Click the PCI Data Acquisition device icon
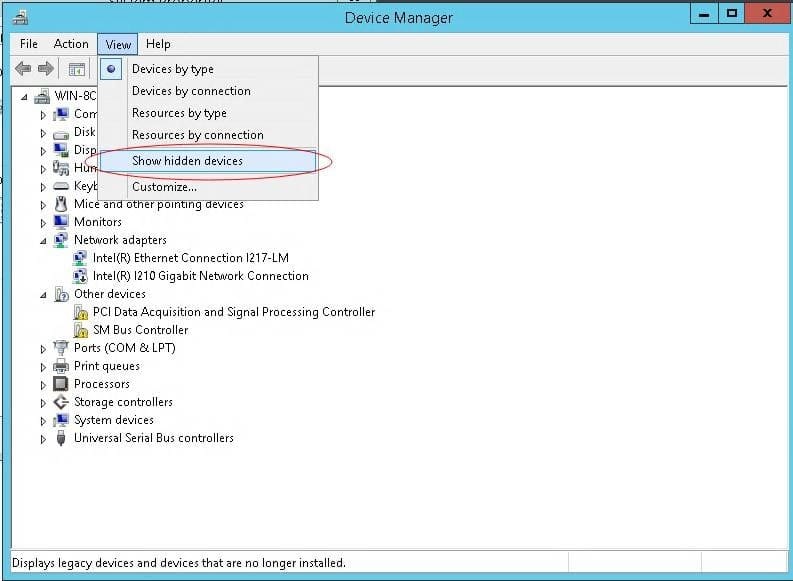793x581 pixels. 81,312
